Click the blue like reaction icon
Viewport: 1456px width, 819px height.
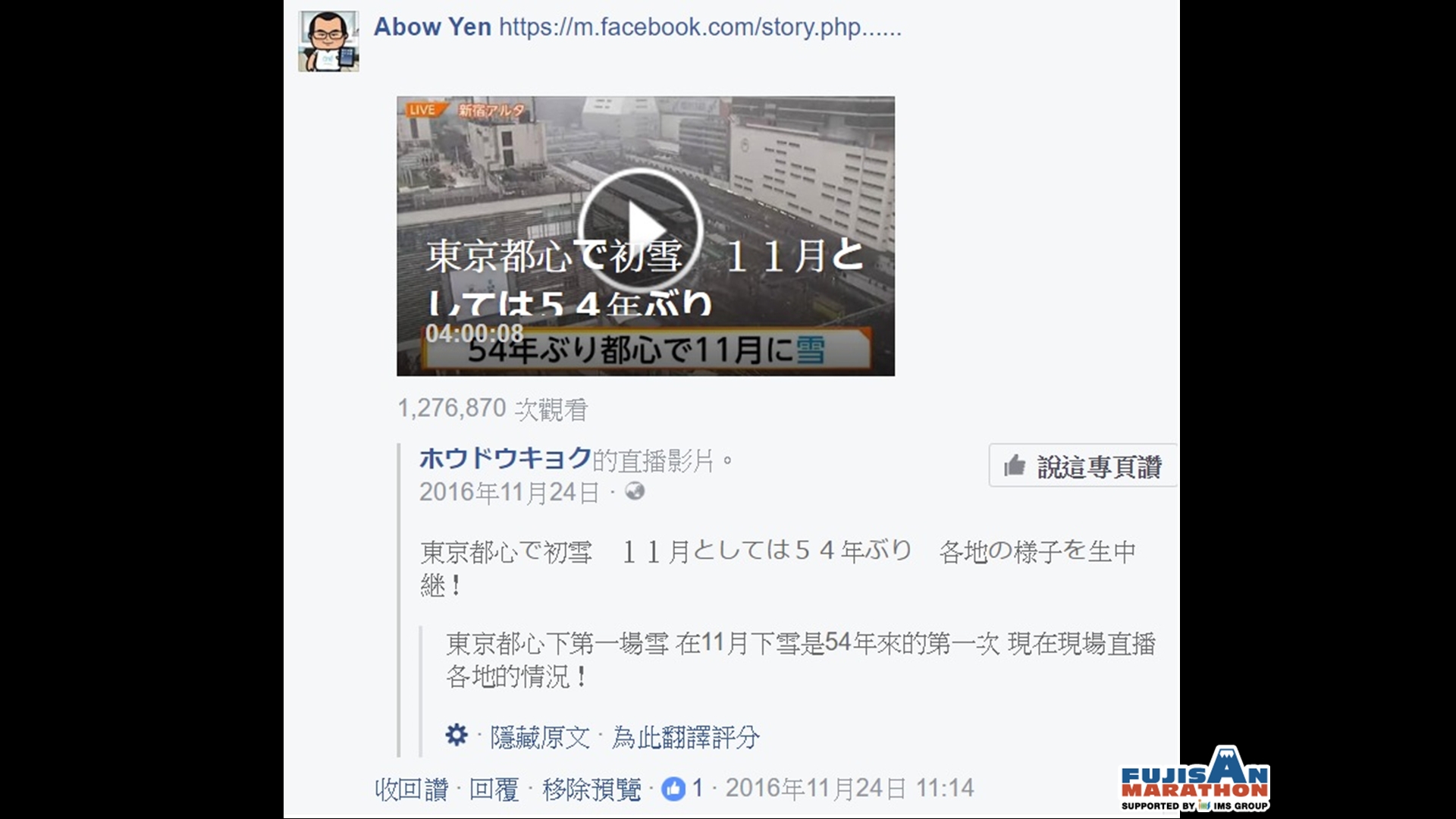[673, 789]
